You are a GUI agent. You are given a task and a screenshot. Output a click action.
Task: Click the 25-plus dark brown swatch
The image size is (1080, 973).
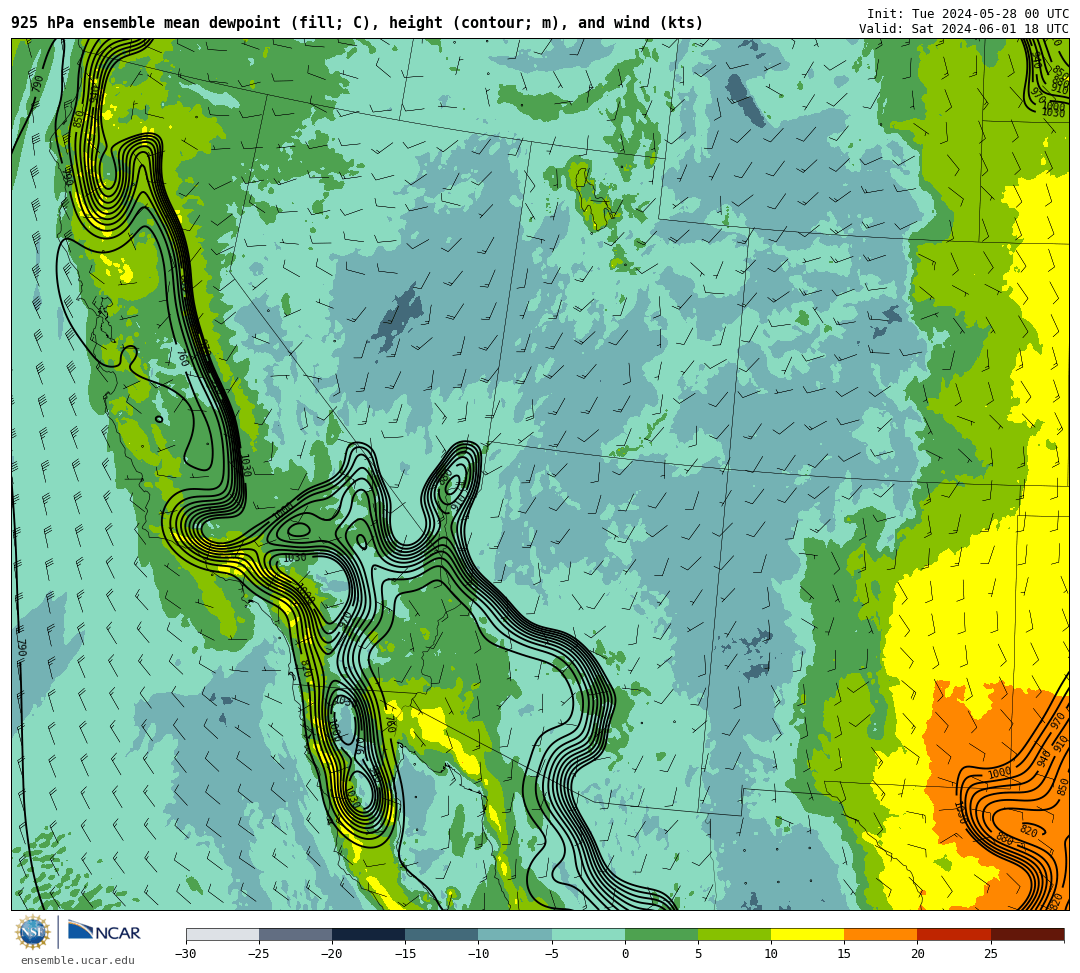click(1028, 934)
